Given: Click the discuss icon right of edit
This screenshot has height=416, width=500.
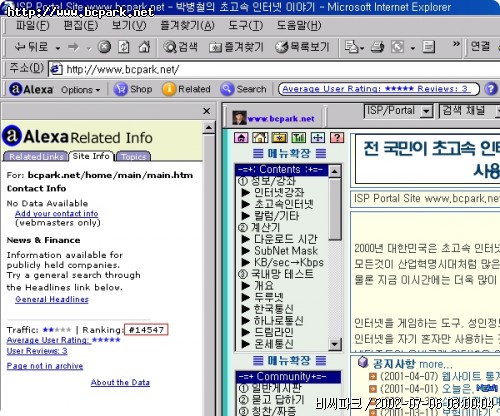Looking at the screenshot, I should click(429, 47).
